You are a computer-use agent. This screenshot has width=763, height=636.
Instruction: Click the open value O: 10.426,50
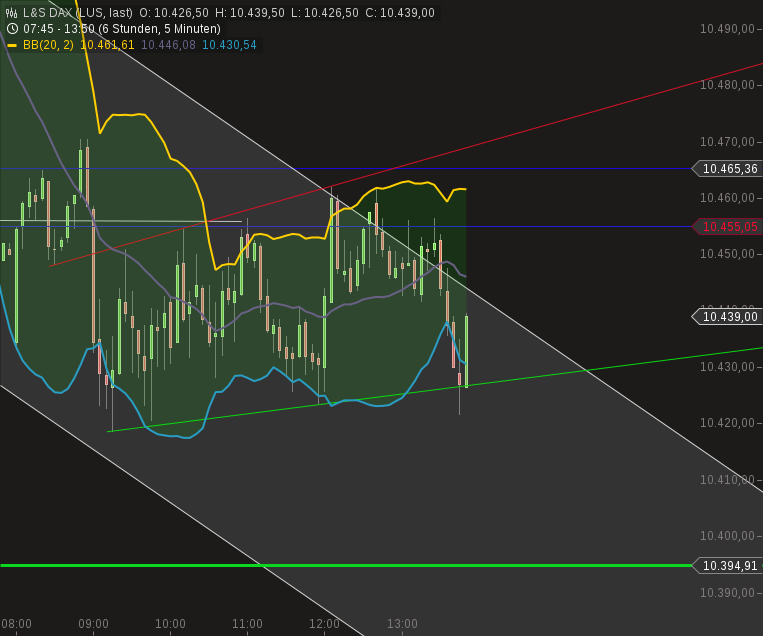click(174, 13)
